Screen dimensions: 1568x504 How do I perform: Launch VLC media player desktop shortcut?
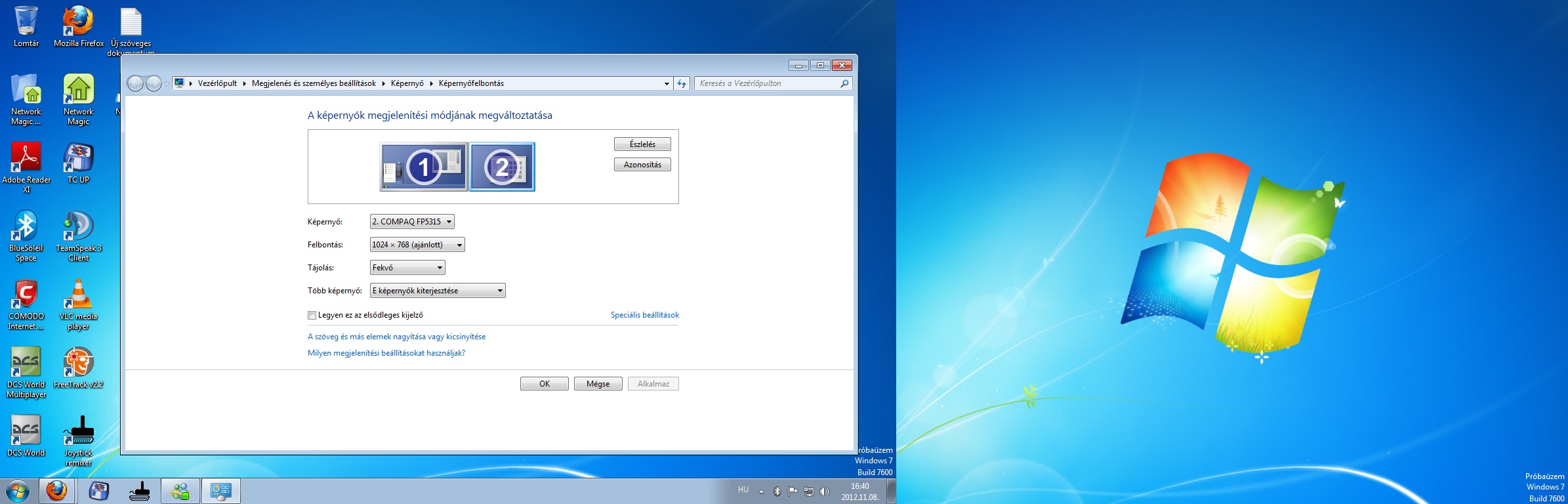[x=79, y=304]
